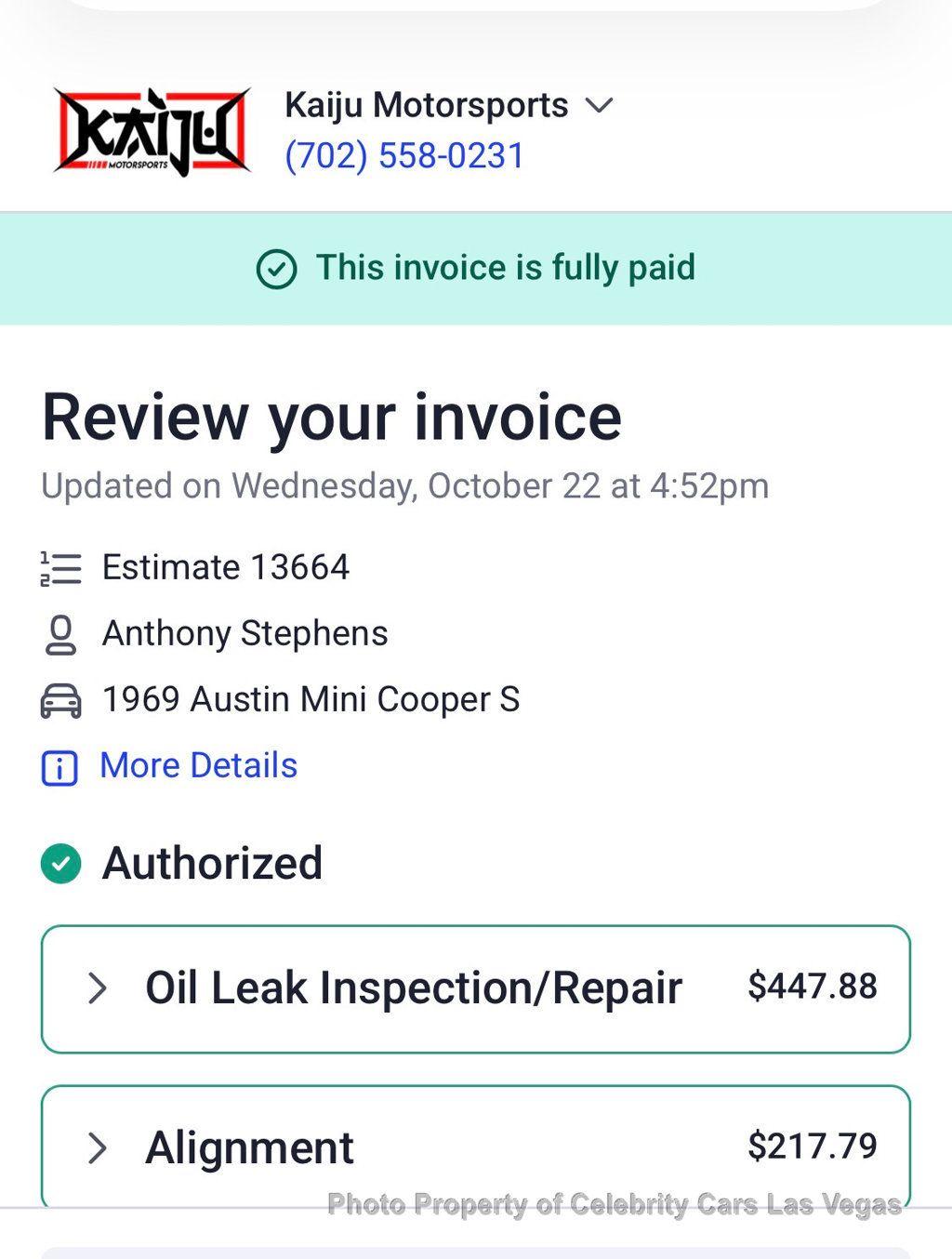Viewport: 952px width, 1259px height.
Task: Click the More Details info icon
Action: (60, 768)
